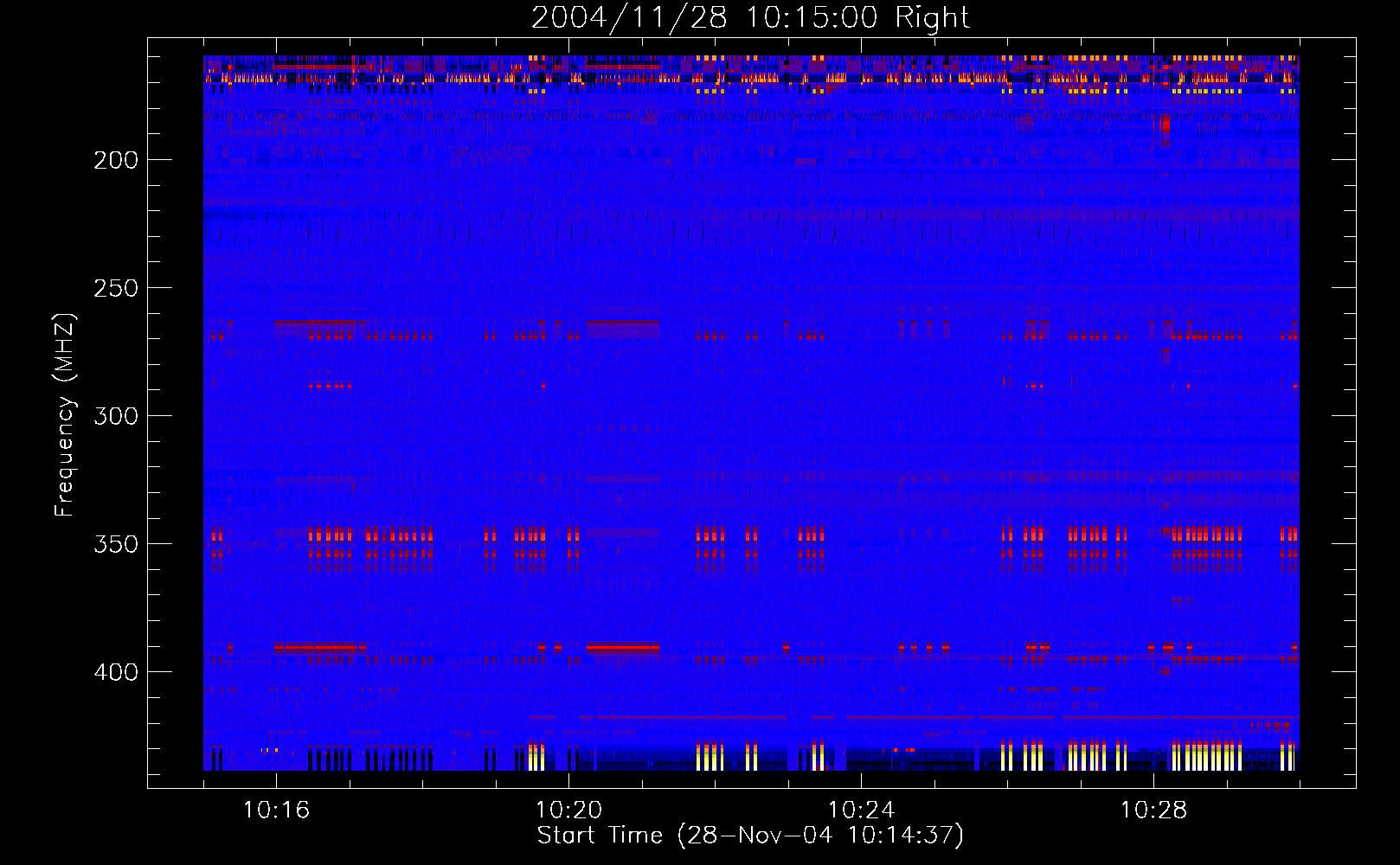The height and width of the screenshot is (865, 1400).
Task: Click the 'Start Time (28-Nov-04 10:14:37)' axis title
Action: pos(750,836)
